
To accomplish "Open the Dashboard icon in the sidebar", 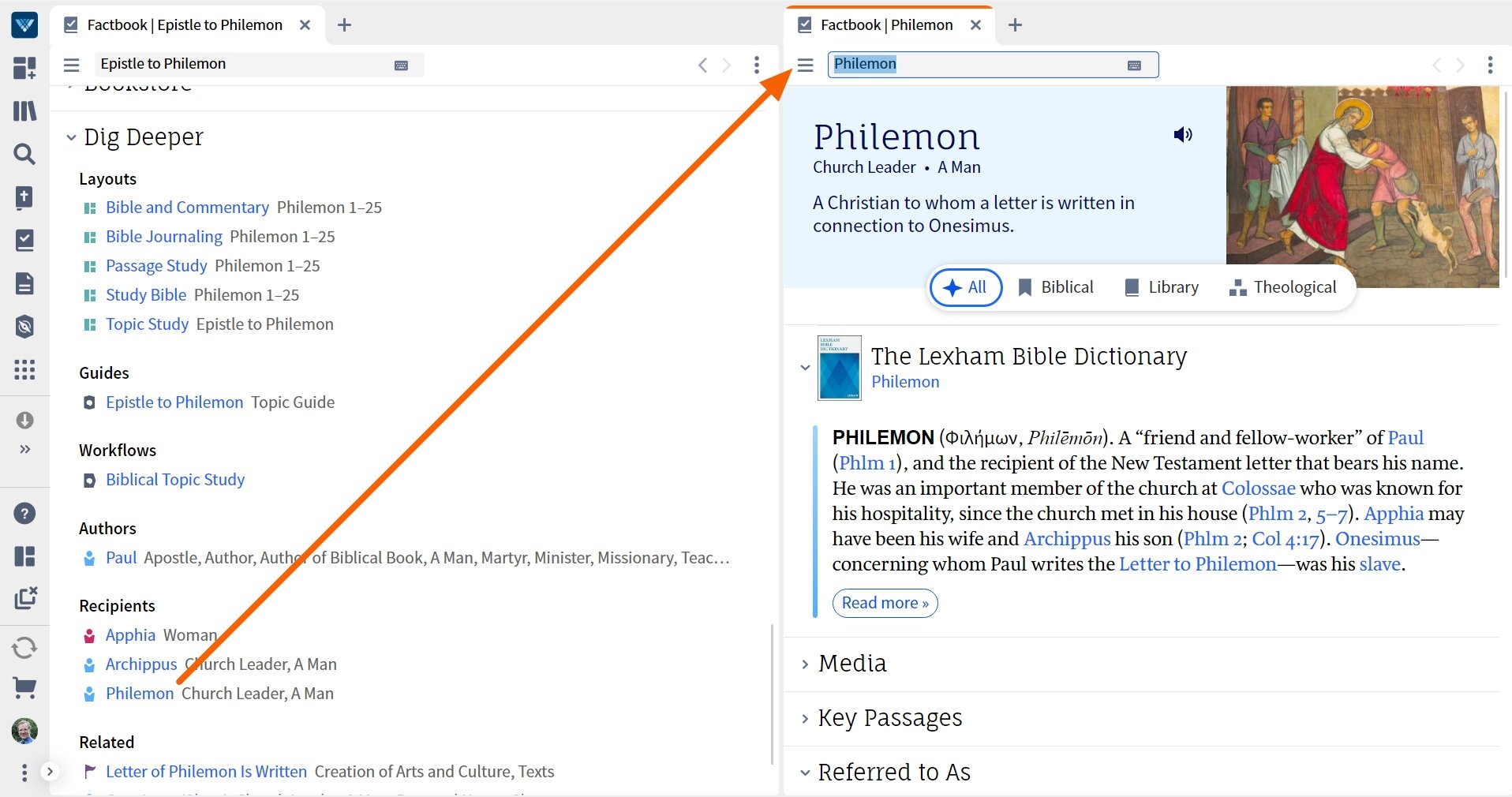I will 24,68.
